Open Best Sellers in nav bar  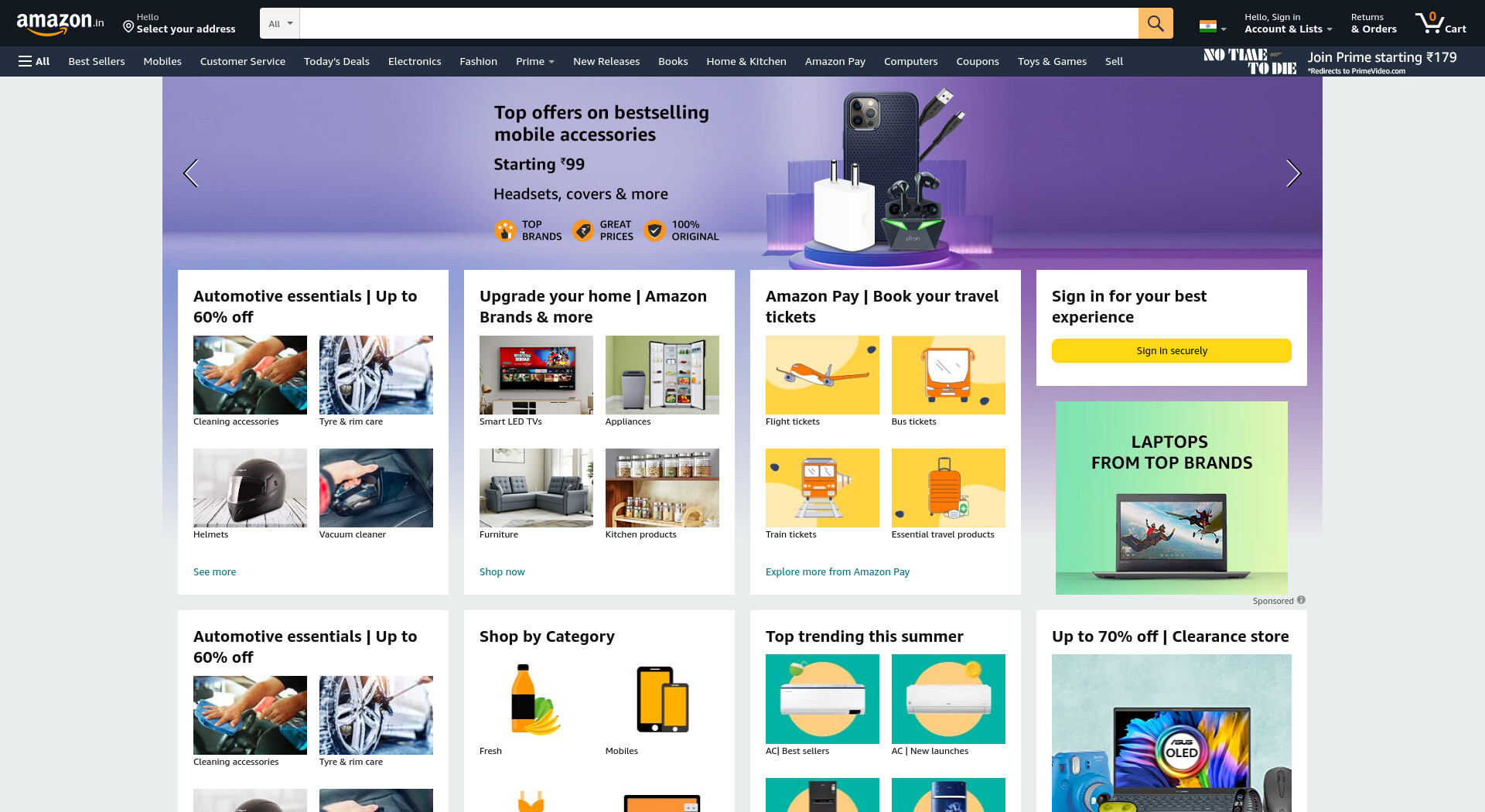[97, 61]
